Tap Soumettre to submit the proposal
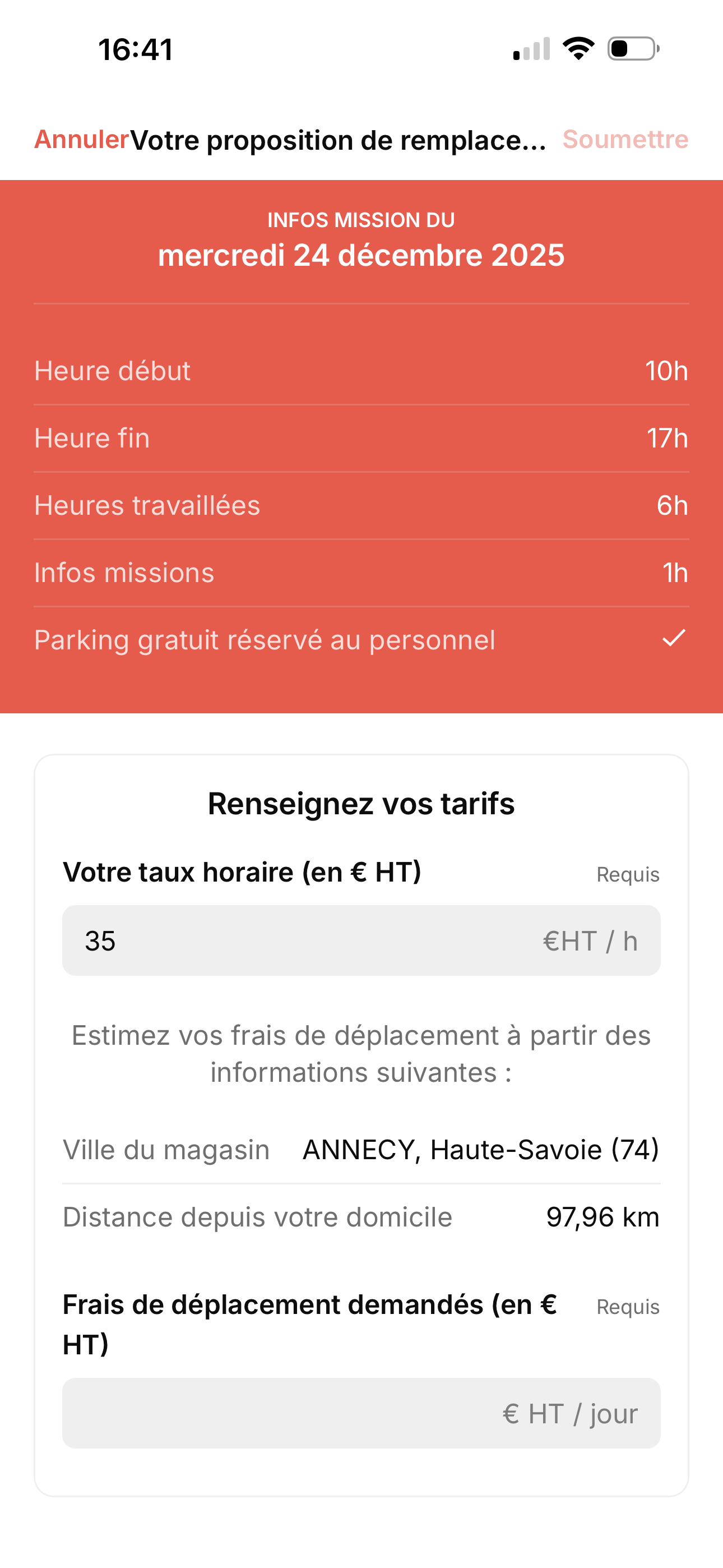Viewport: 723px width, 1568px height. click(625, 140)
